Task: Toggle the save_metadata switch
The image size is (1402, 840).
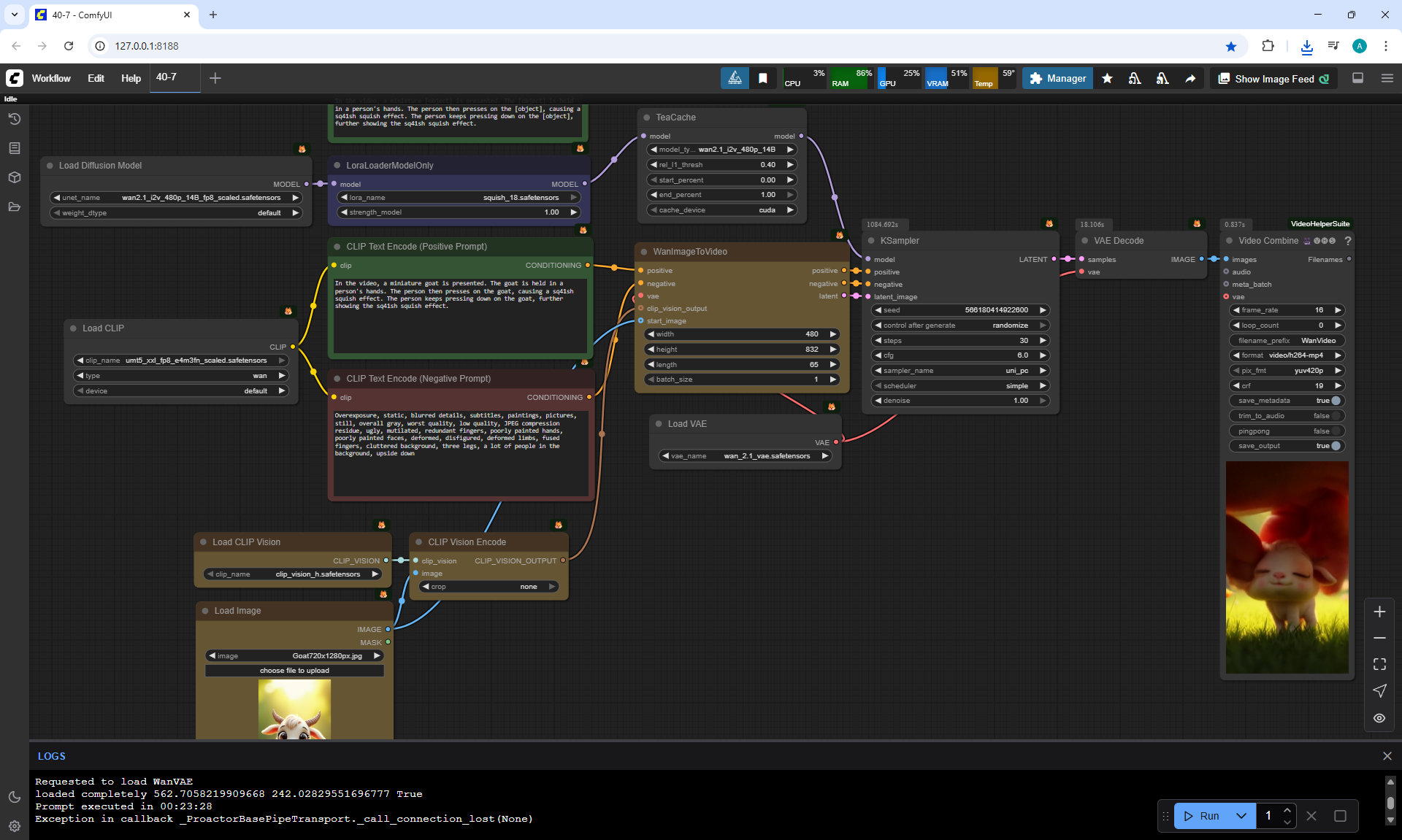Action: click(1336, 401)
